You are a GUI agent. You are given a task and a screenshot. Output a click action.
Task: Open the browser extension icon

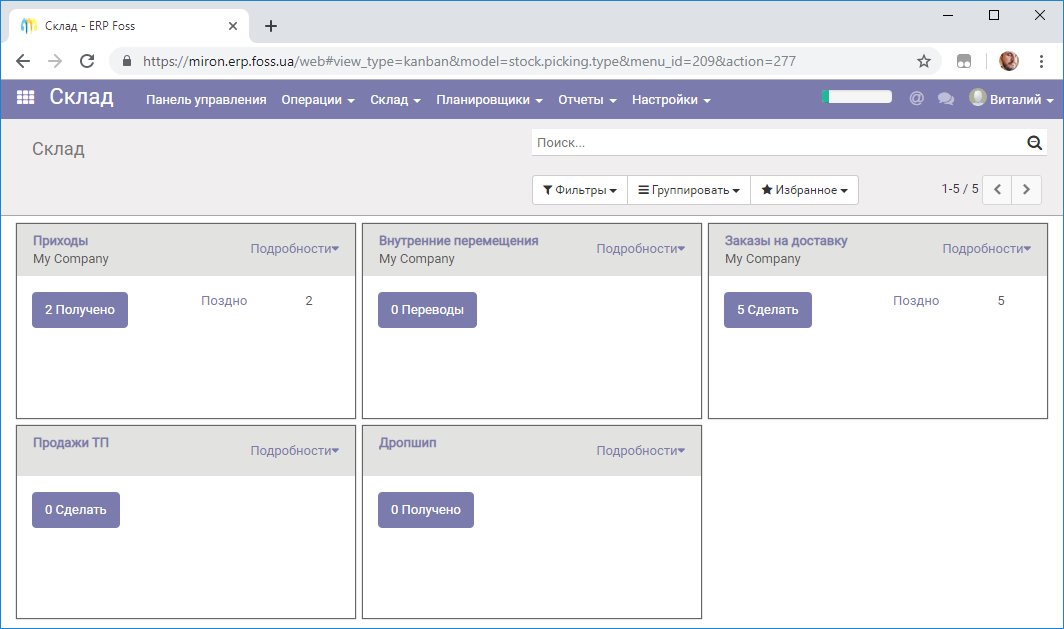[x=964, y=61]
